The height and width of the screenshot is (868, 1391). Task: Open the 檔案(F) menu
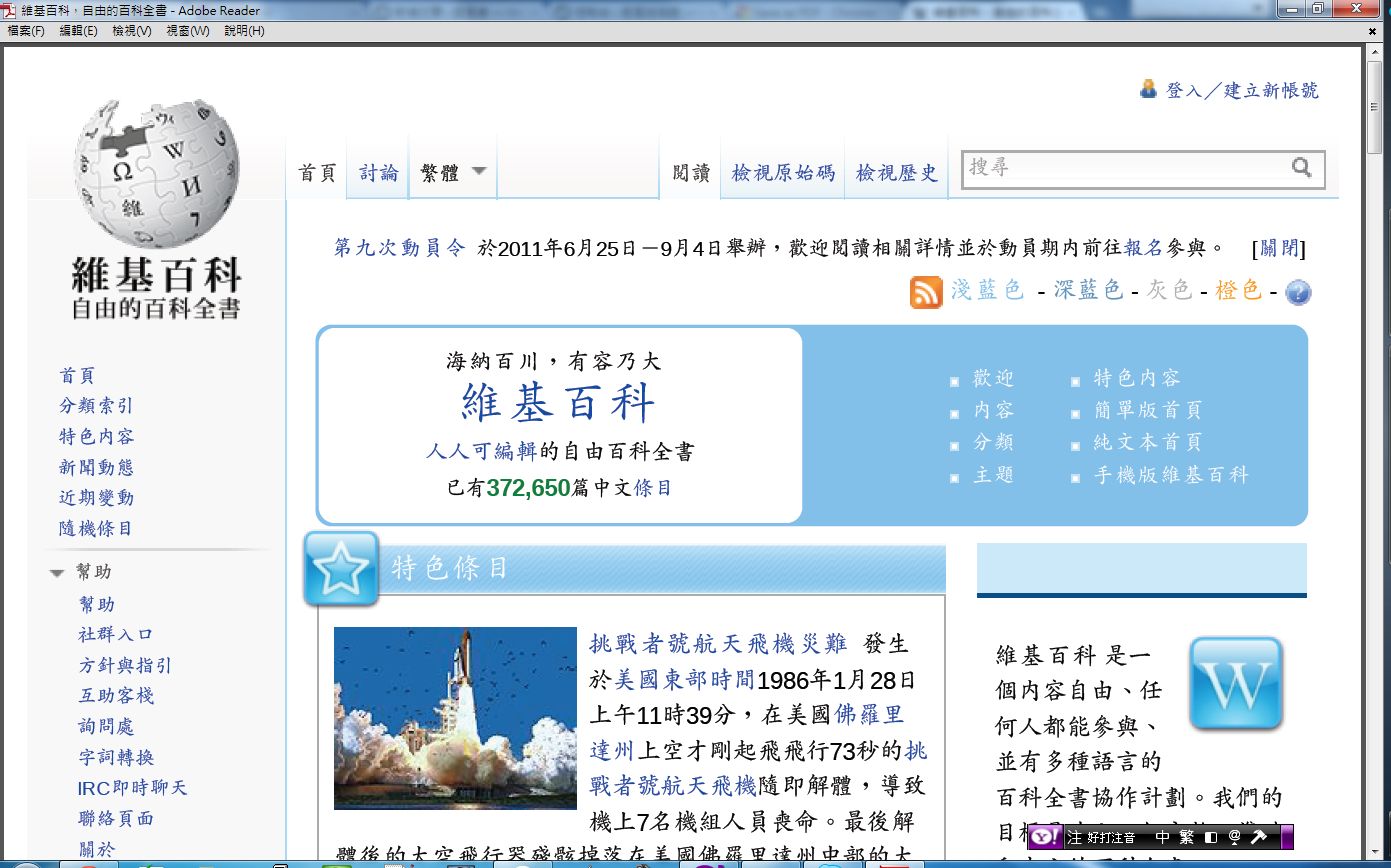26,31
